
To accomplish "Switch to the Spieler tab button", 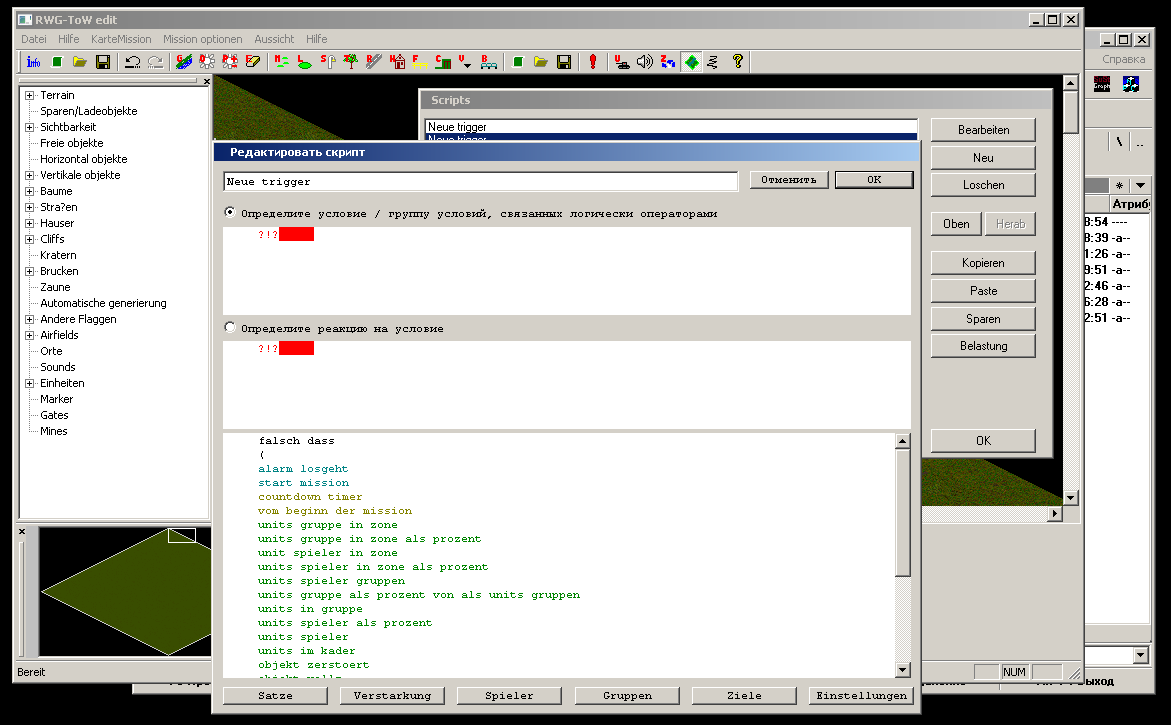I will (x=509, y=695).
